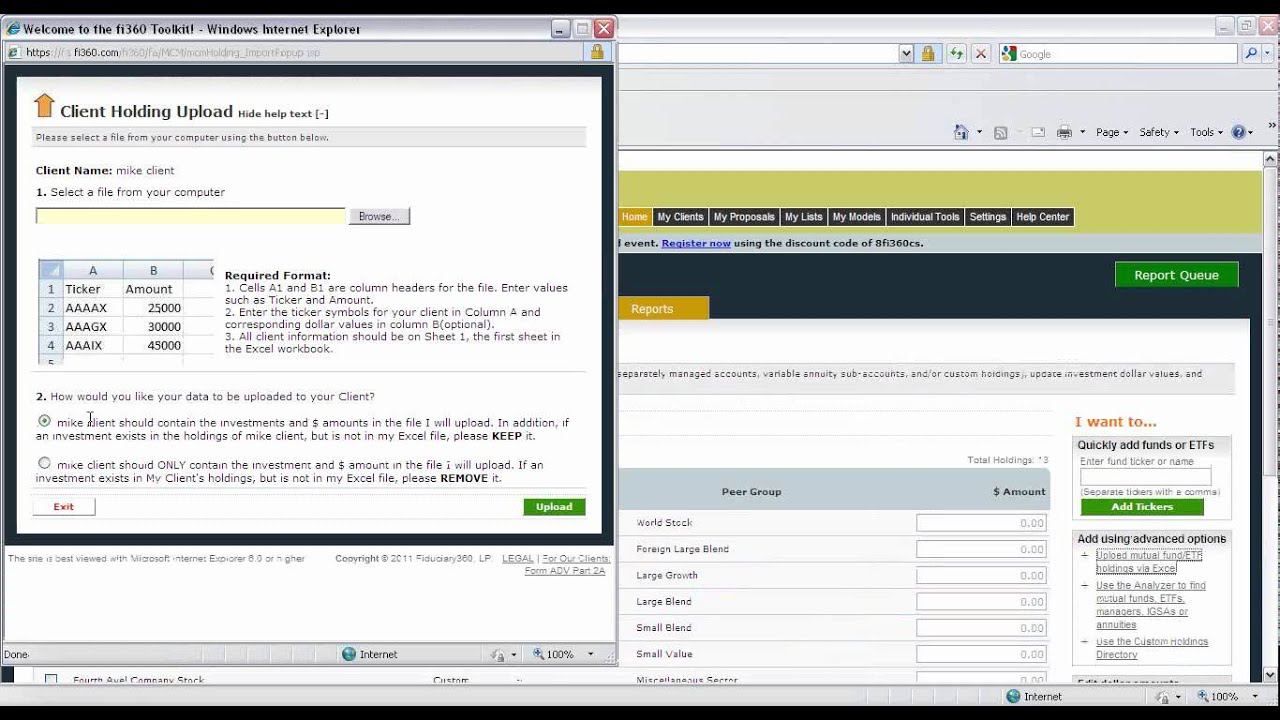1280x720 pixels.
Task: Open the Settings tab
Action: 988,217
